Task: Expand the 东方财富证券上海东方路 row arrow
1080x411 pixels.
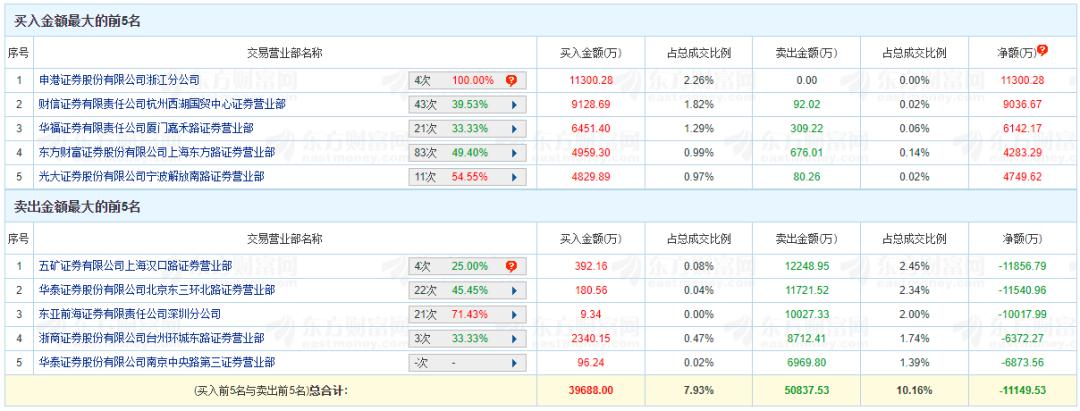Action: click(514, 152)
